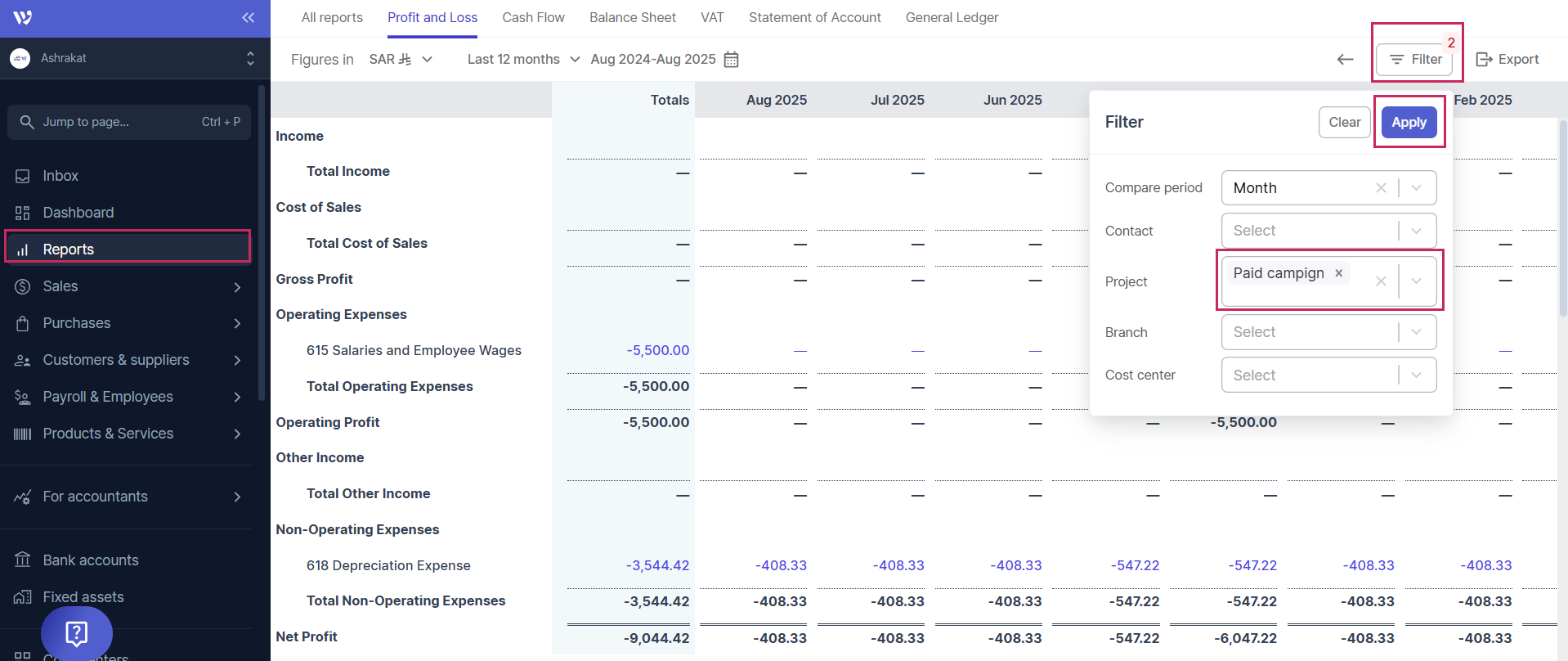Open Inbox from the sidebar
Screen dimensions: 1568x661
click(x=60, y=176)
